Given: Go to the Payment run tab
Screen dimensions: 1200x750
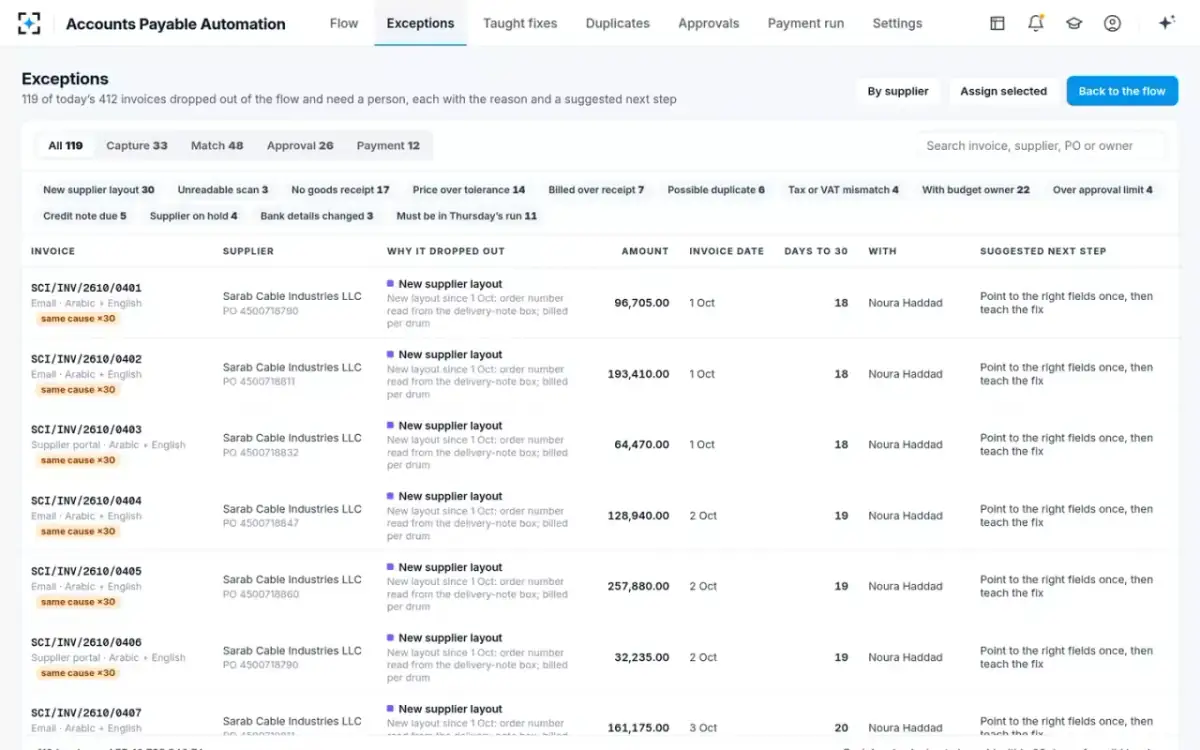Looking at the screenshot, I should [806, 23].
